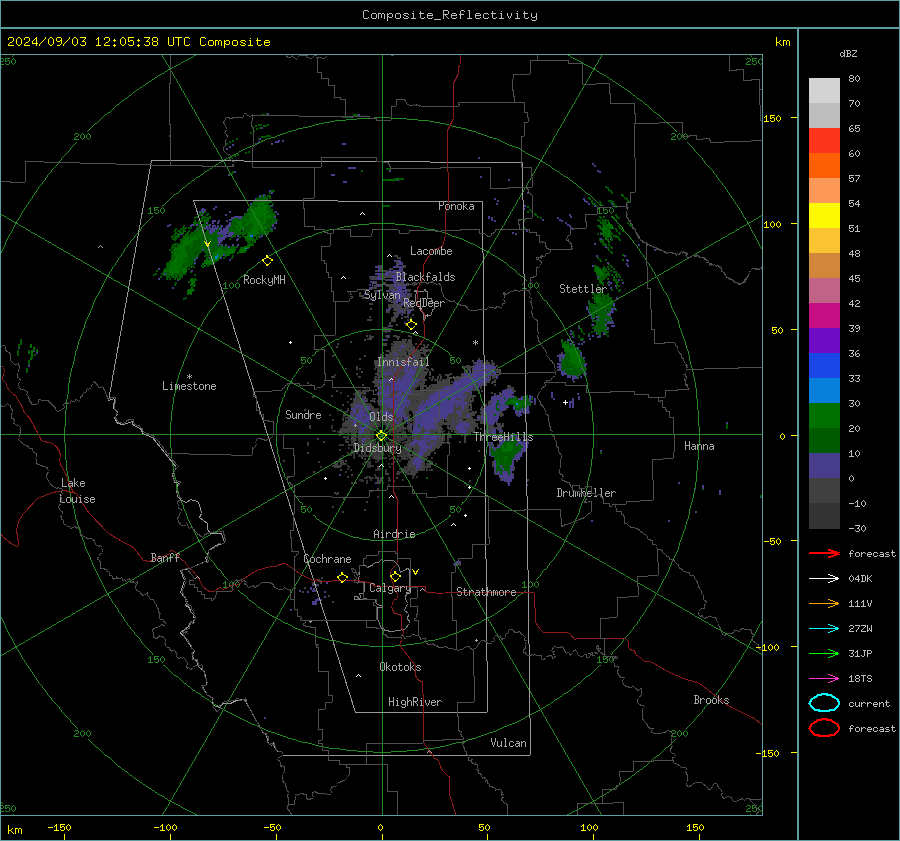Click the Stettler city label

pos(583,289)
